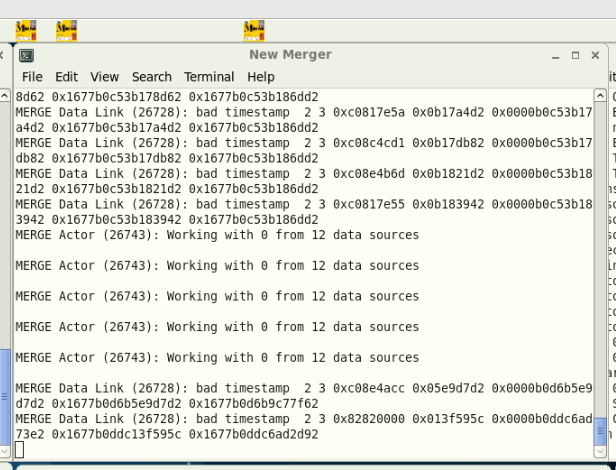Image resolution: width=616 pixels, height=470 pixels.
Task: Click the hex value 0x0b1821d2
Action: pos(448,174)
